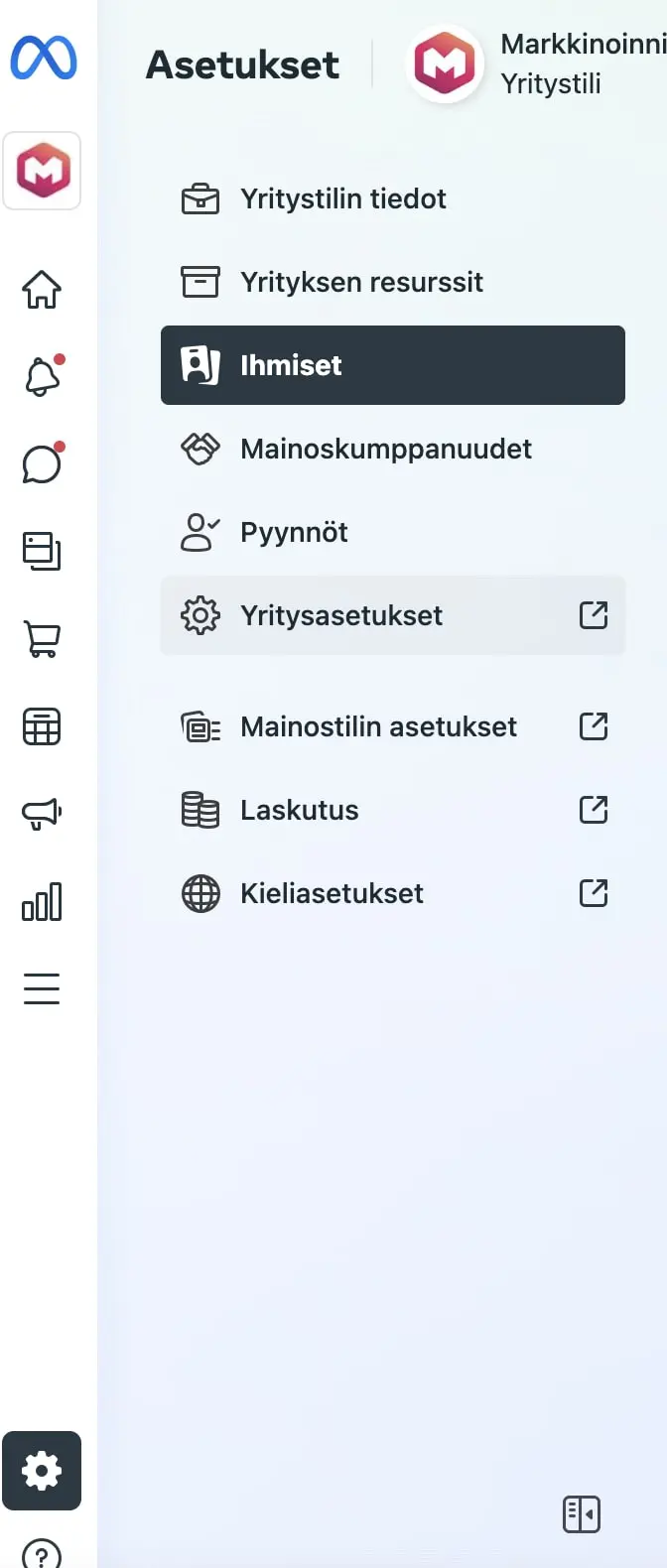Select Yritystilin tiedot menu item
Image resolution: width=667 pixels, height=1568 pixels.
pos(393,198)
